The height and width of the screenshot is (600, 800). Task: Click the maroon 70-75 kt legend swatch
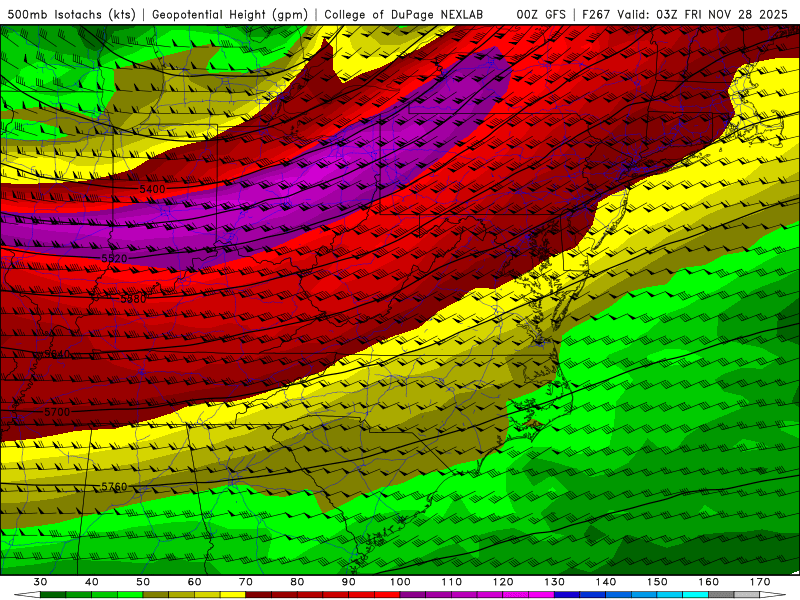[259, 595]
